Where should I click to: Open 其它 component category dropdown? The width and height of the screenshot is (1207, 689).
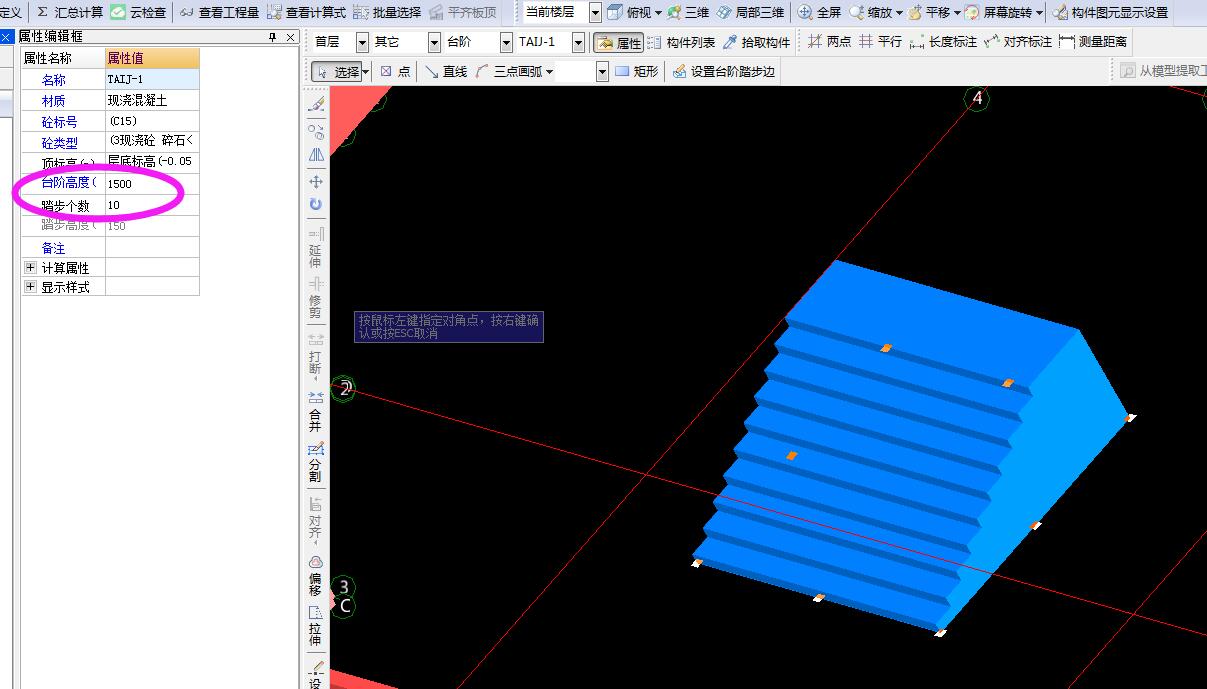(434, 42)
